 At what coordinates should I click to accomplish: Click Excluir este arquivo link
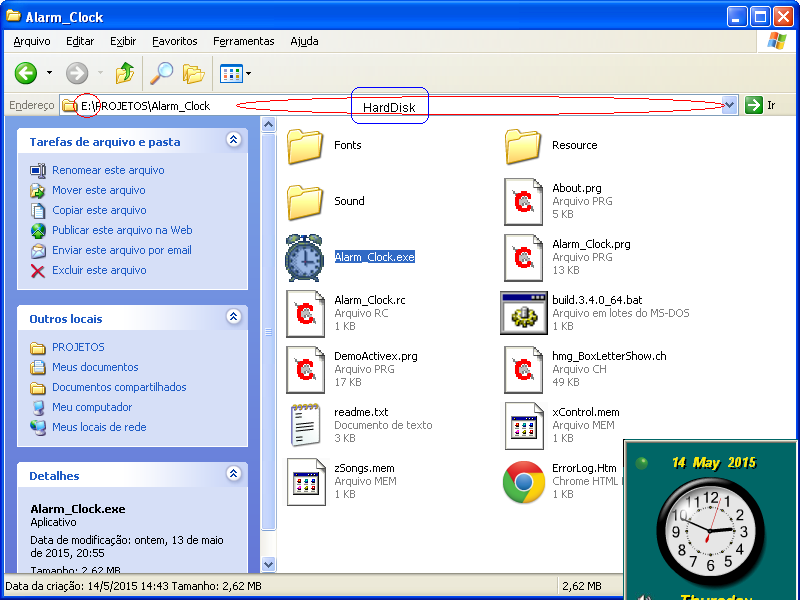[x=99, y=270]
